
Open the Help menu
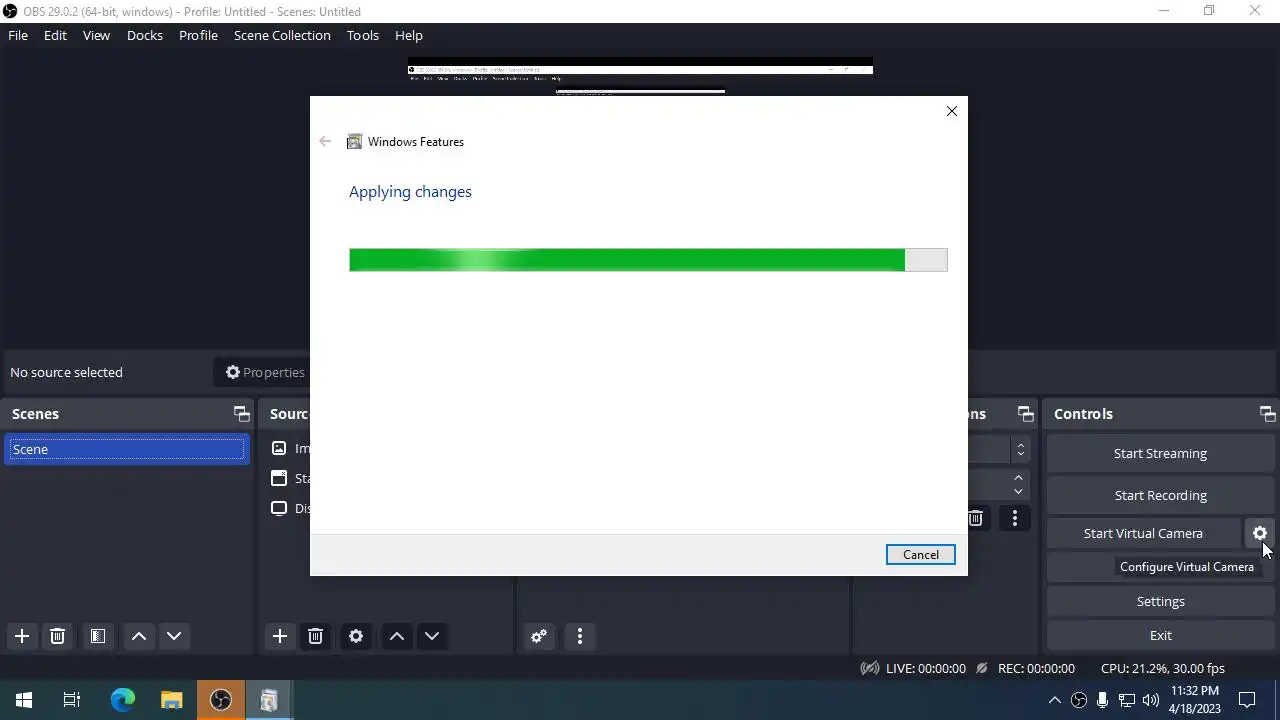[409, 35]
